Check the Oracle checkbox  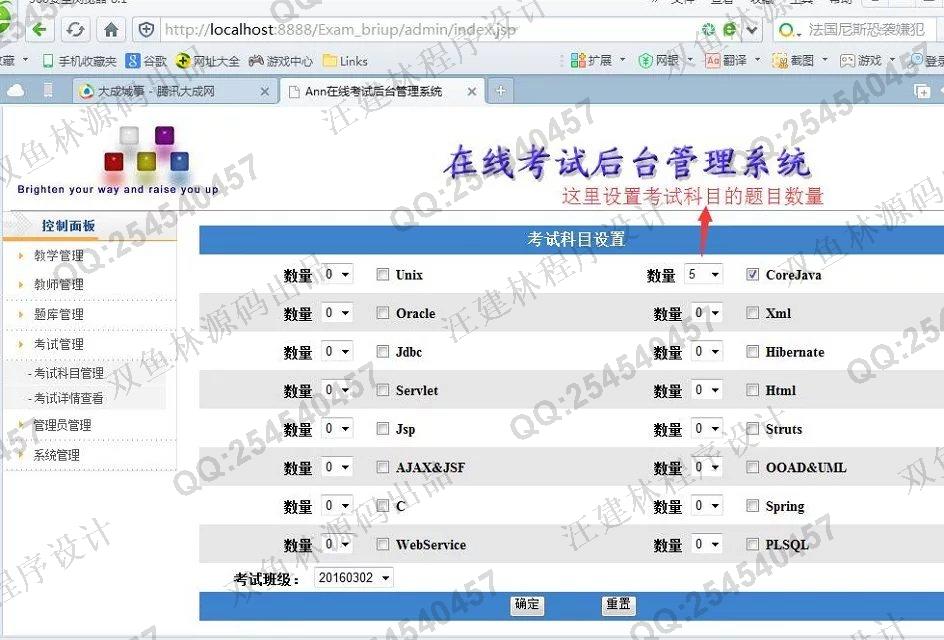pyautogui.click(x=382, y=312)
